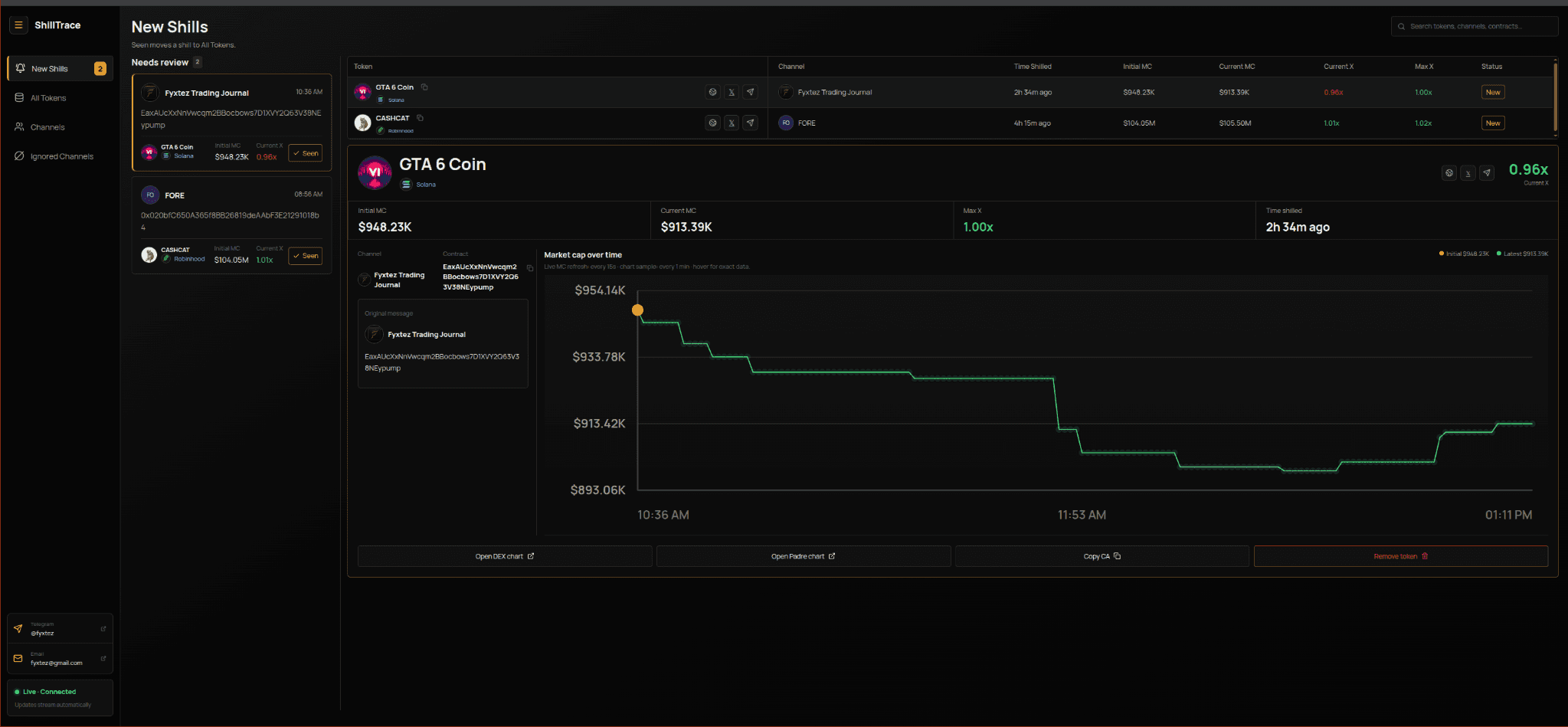Viewport: 1568px width, 727px height.
Task: Mark CASHCAT card as Seen
Action: point(305,256)
